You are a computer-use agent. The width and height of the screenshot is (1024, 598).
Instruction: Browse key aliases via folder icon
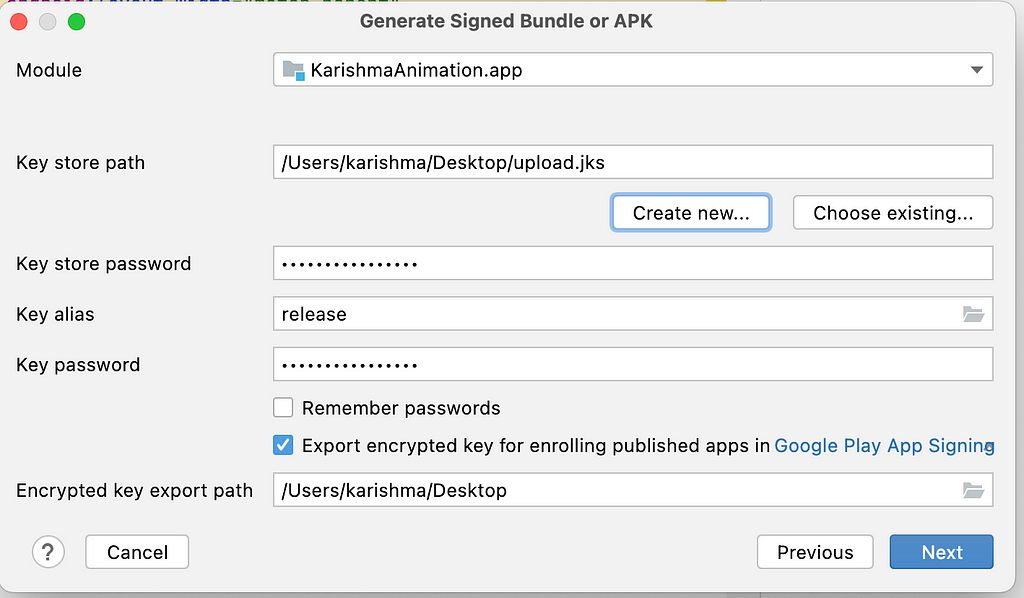click(973, 314)
